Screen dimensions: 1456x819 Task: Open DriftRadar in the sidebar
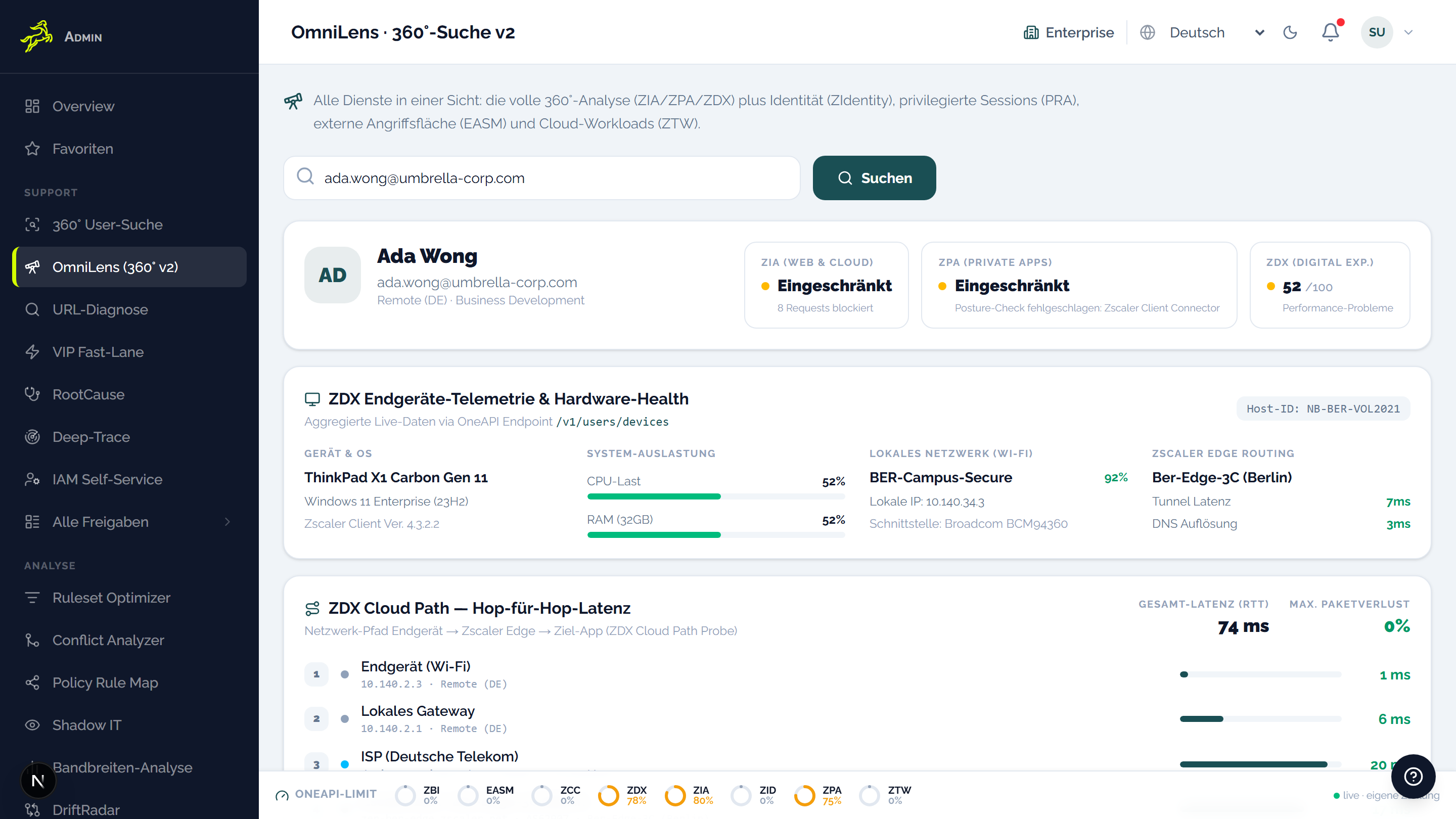click(129, 809)
